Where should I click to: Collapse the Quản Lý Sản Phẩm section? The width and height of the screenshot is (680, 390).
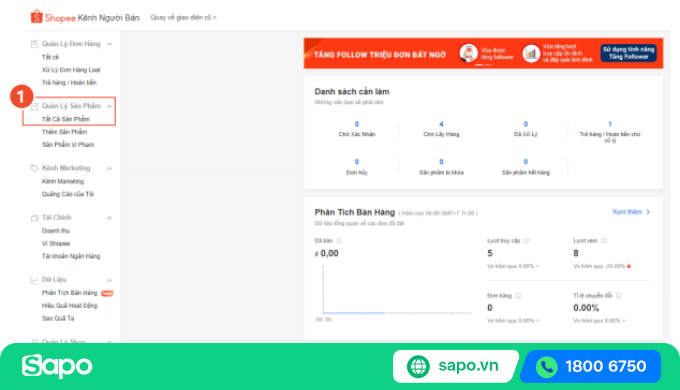[x=109, y=106]
